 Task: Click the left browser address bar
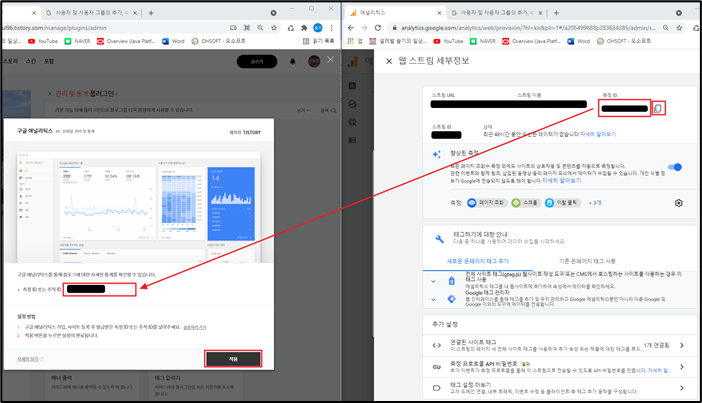pyautogui.click(x=112, y=28)
